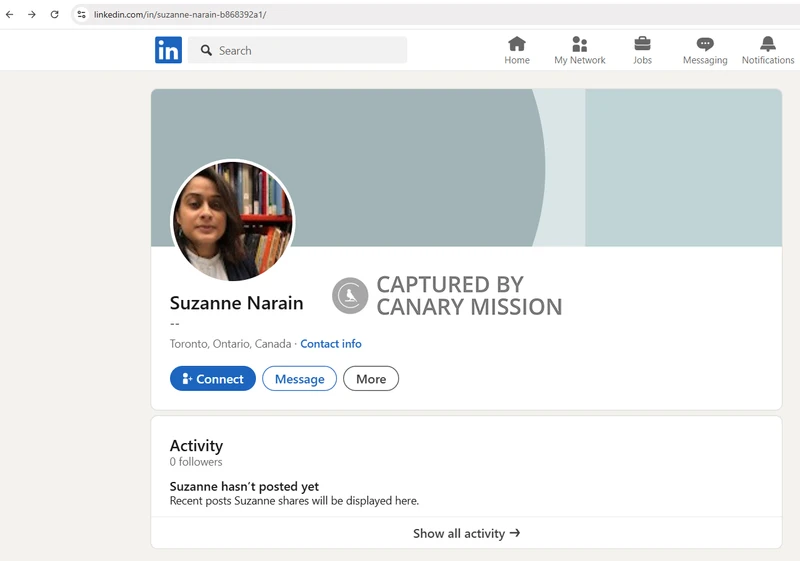The image size is (800, 561).
Task: Click the address bar URL
Action: tap(180, 14)
